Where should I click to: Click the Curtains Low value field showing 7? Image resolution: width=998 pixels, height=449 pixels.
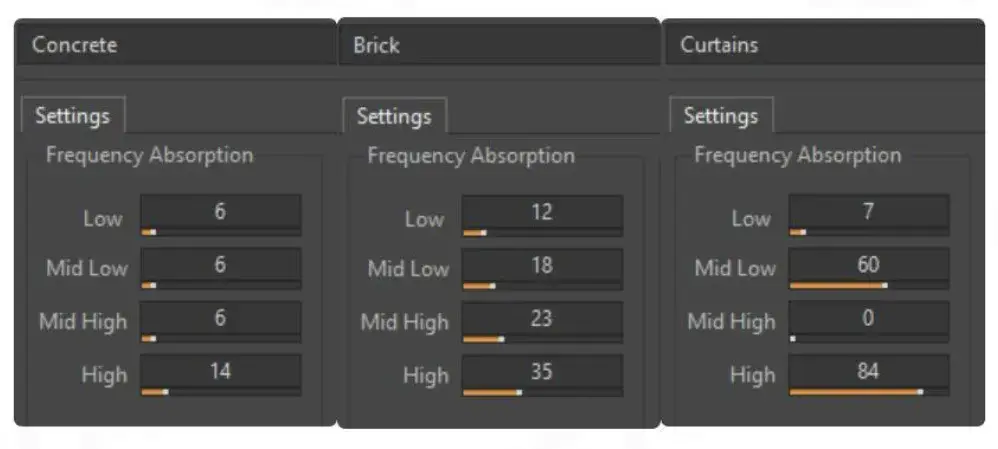point(869,211)
